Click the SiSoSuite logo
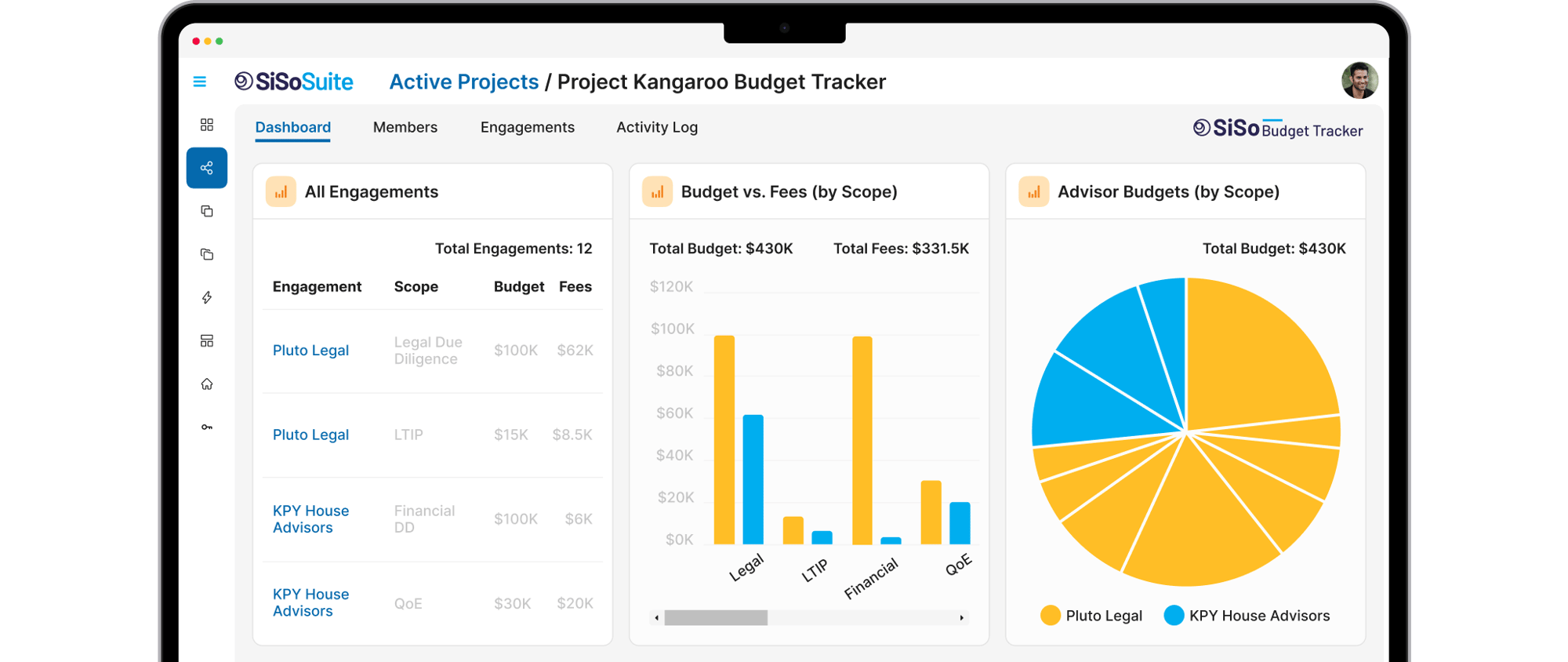 [x=294, y=82]
